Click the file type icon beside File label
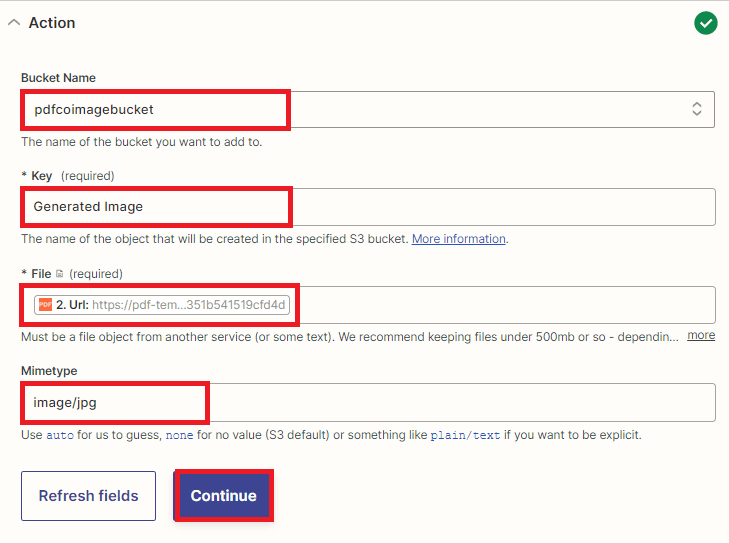Screen dimensions: 729x543 pos(60,274)
